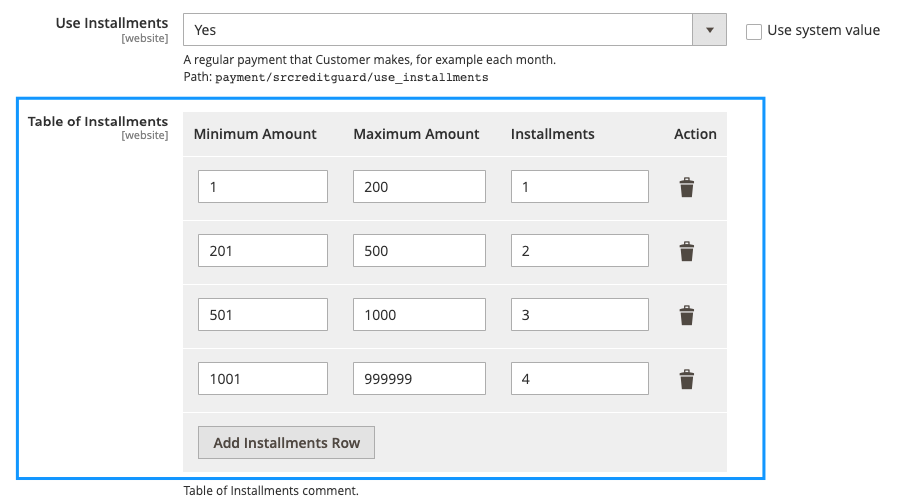900x500 pixels.
Task: Edit the Maximum Amount field containing 500
Action: click(419, 250)
